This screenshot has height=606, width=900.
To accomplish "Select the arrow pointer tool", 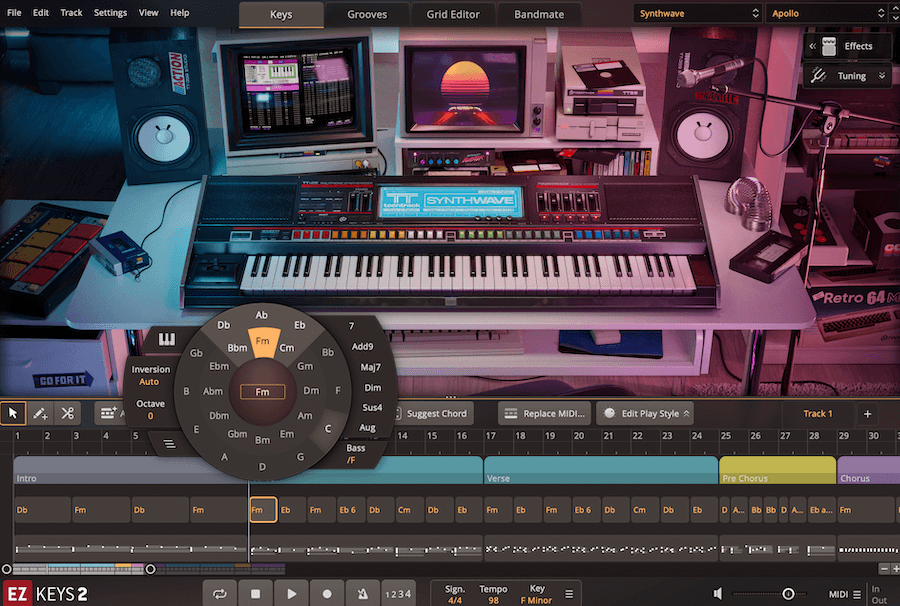I will [x=13, y=413].
